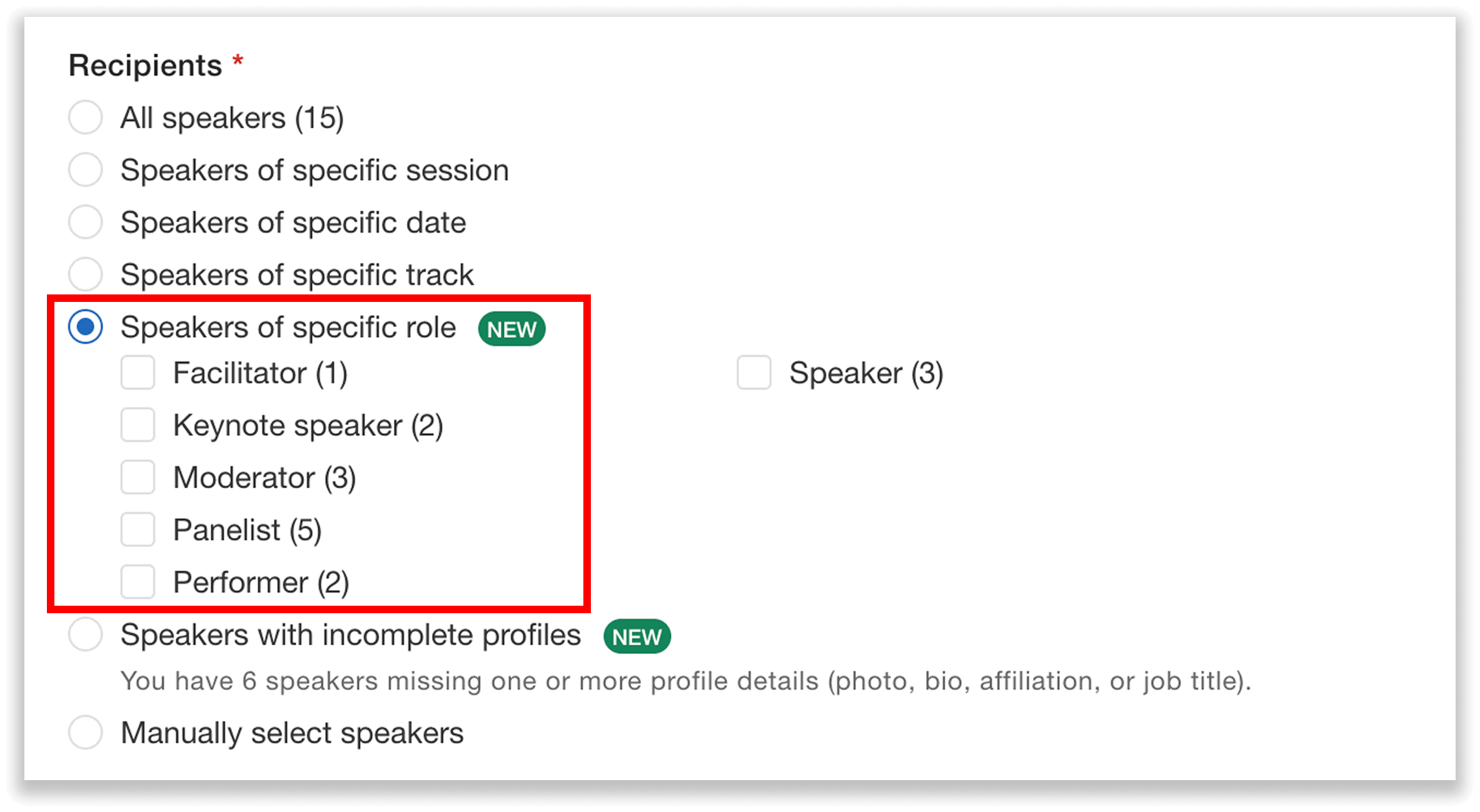Check the Speaker (3) checkbox
This screenshot has width=1480, height=812.
[753, 373]
